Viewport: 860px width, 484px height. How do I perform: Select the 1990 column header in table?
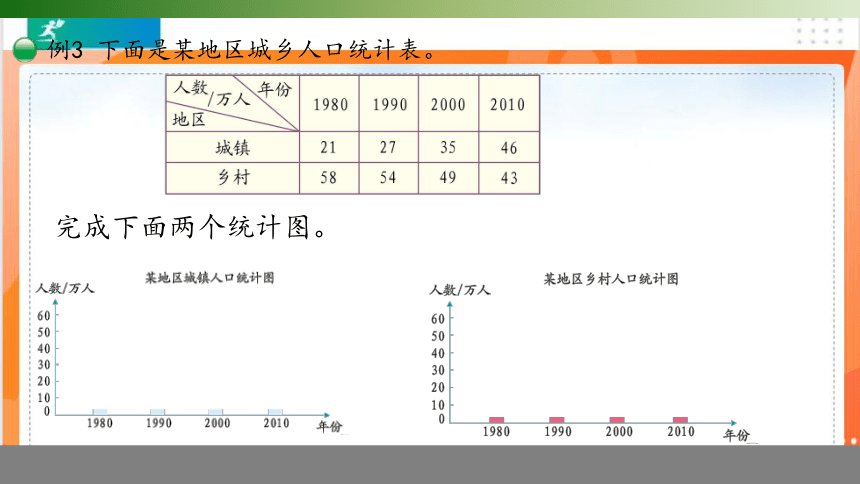click(x=389, y=104)
